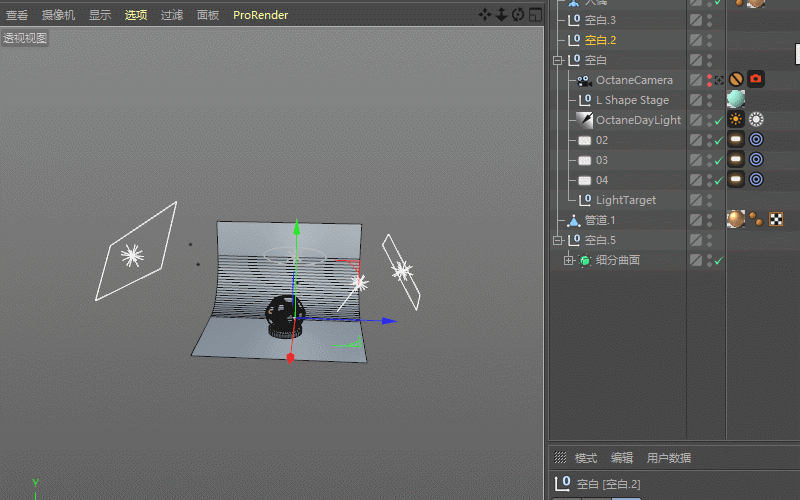Select the checkerboard texture tag on 管道.1

(x=776, y=220)
